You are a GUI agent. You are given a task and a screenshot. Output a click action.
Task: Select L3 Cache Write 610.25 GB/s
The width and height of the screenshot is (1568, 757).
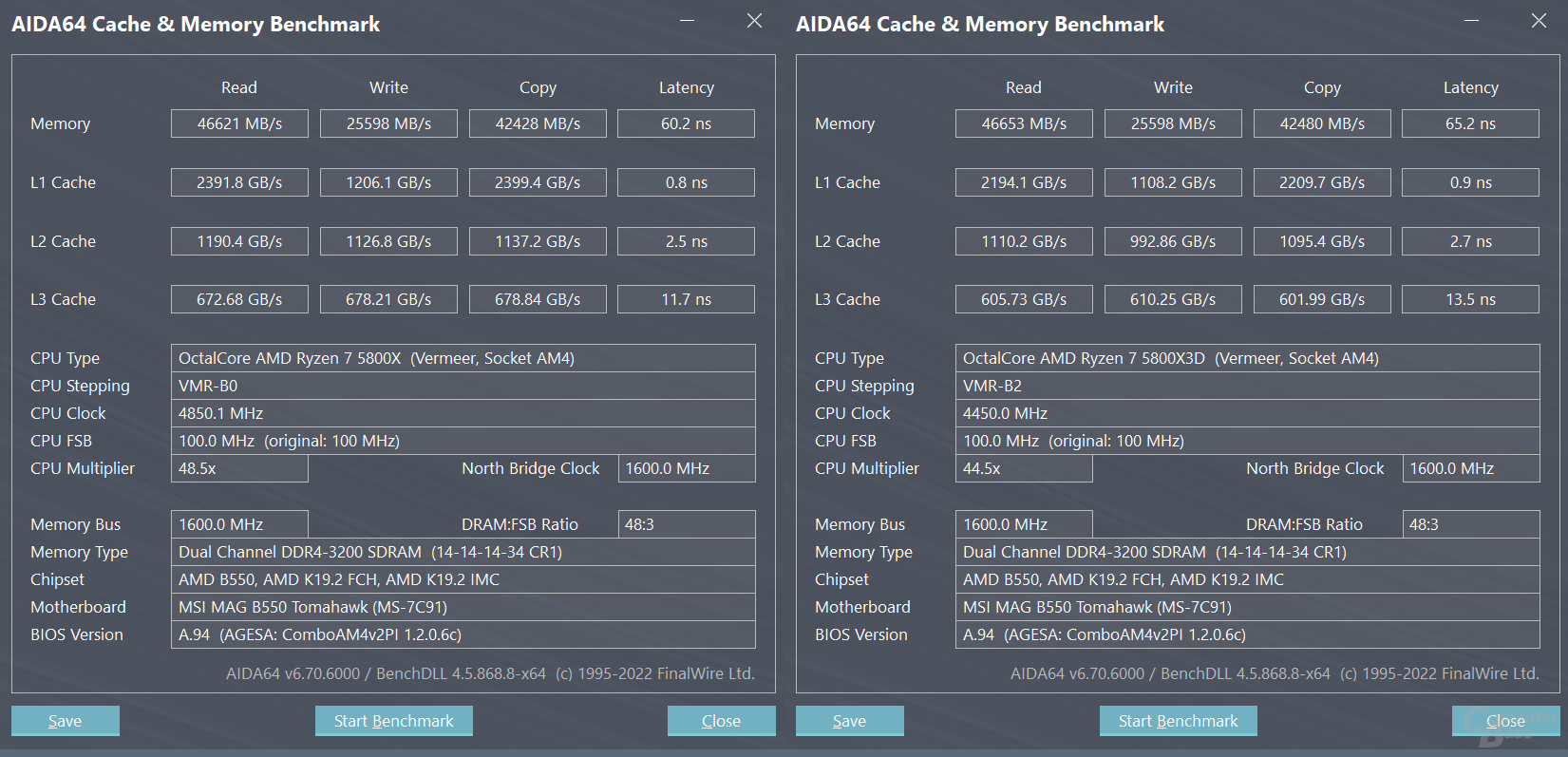1173,299
